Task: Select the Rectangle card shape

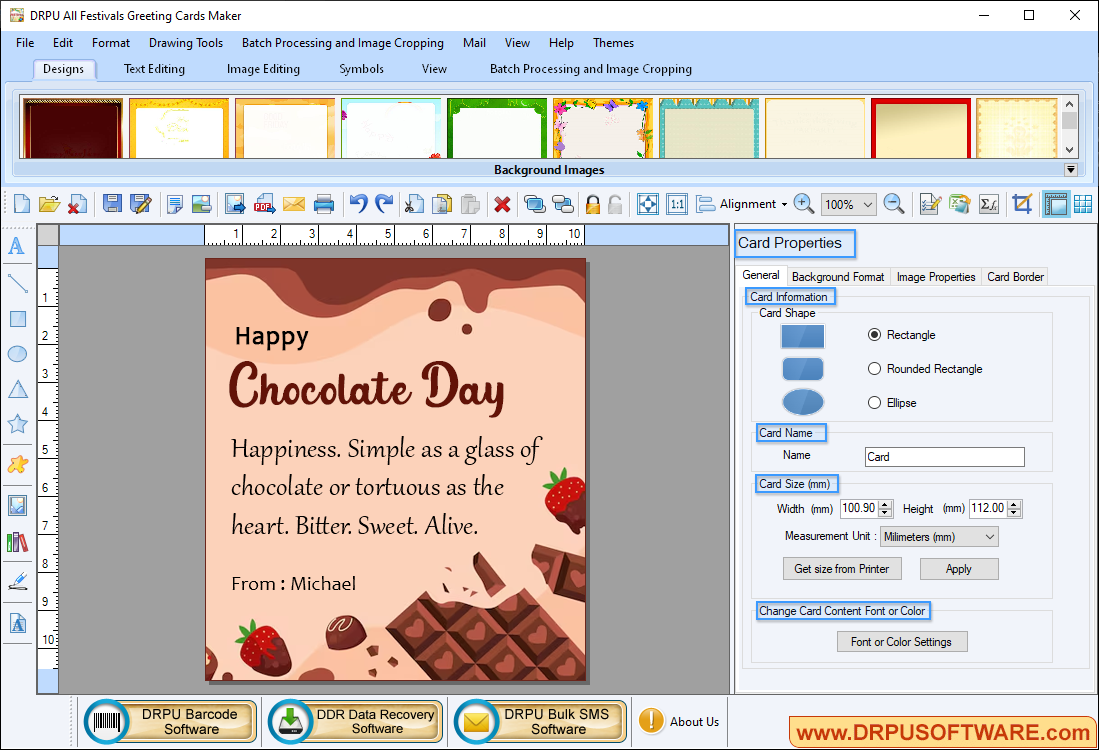Action: tap(874, 335)
